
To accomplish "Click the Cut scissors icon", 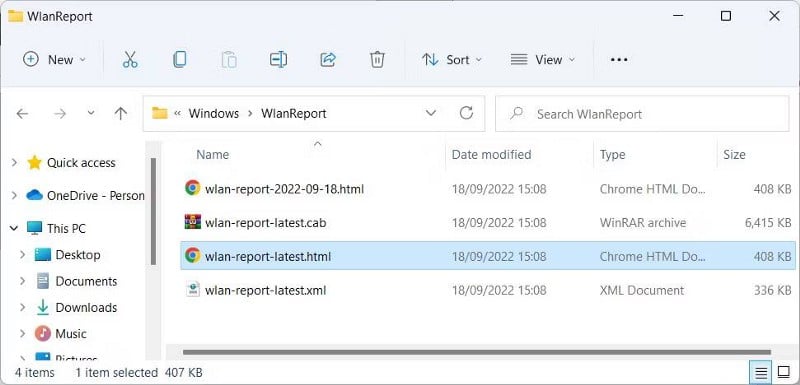I will (x=130, y=60).
